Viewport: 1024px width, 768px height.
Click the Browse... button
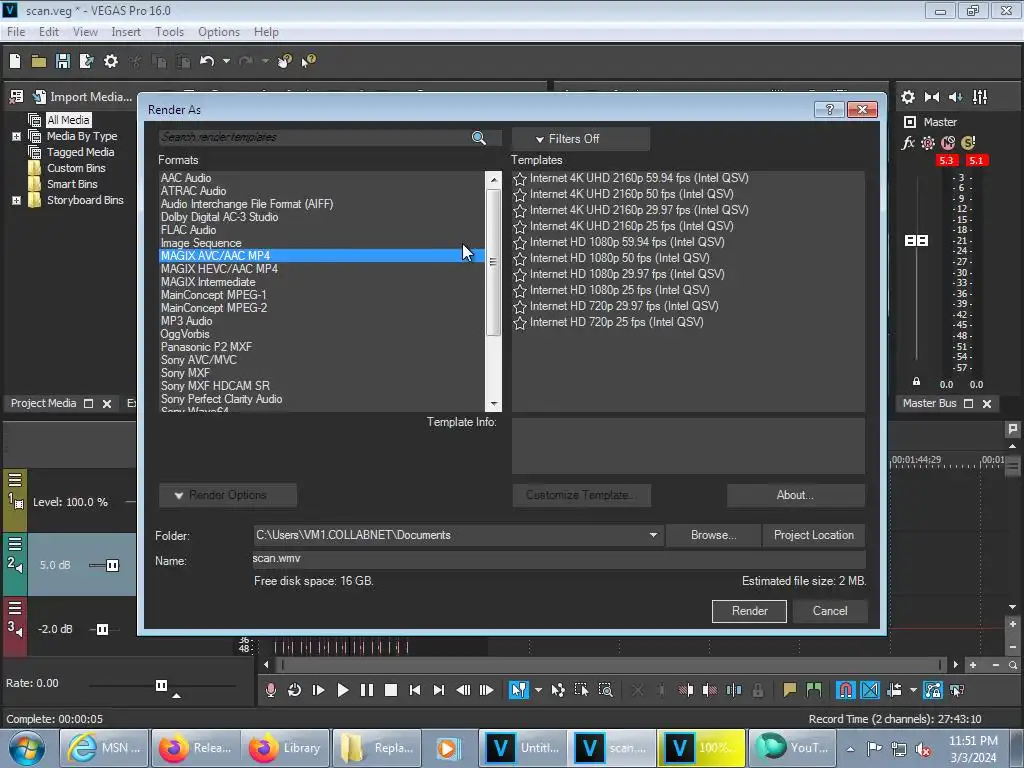[713, 535]
